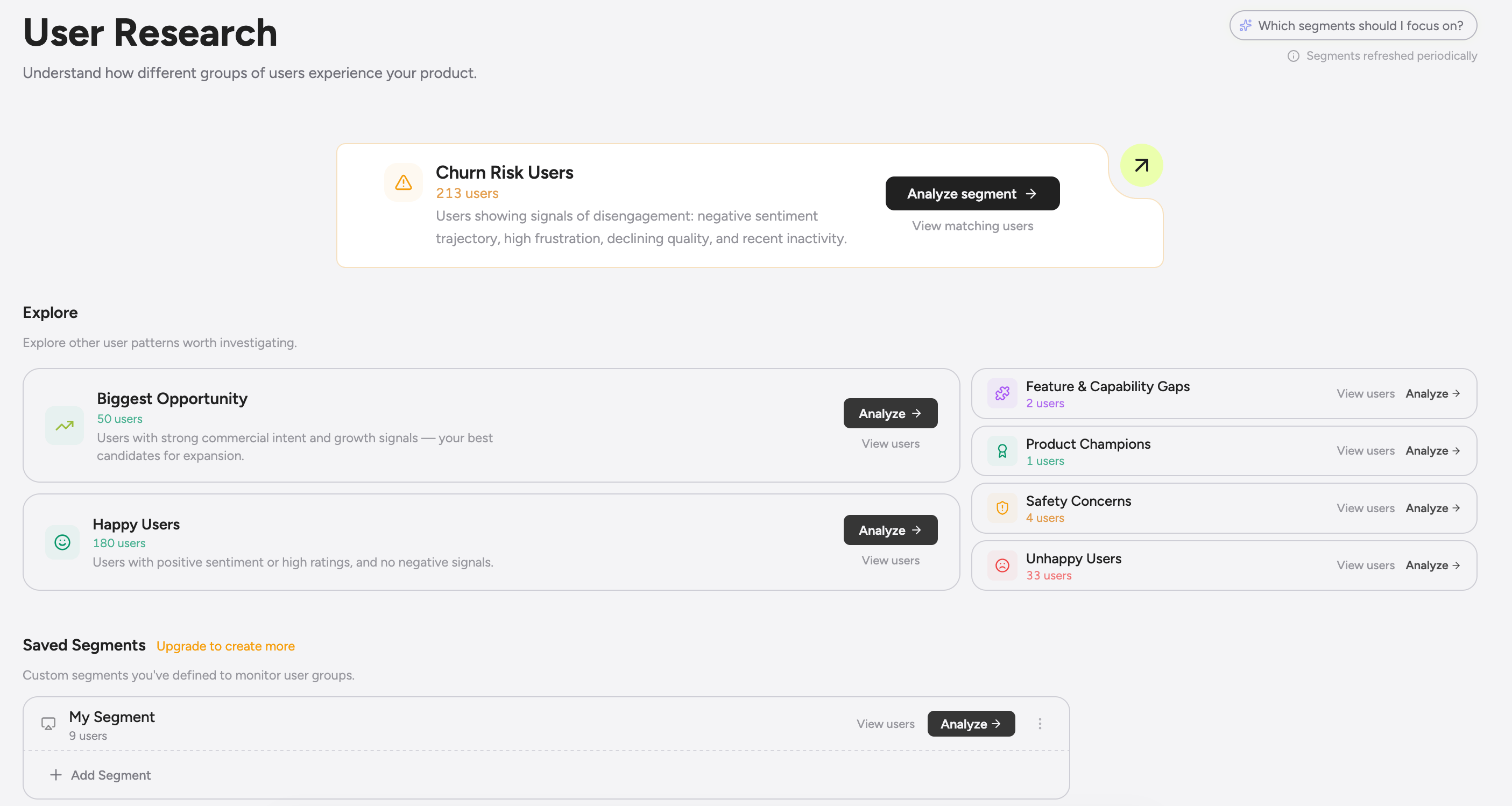Analyze the Happy Users segment
Screen dimensions: 1512x806
890,530
